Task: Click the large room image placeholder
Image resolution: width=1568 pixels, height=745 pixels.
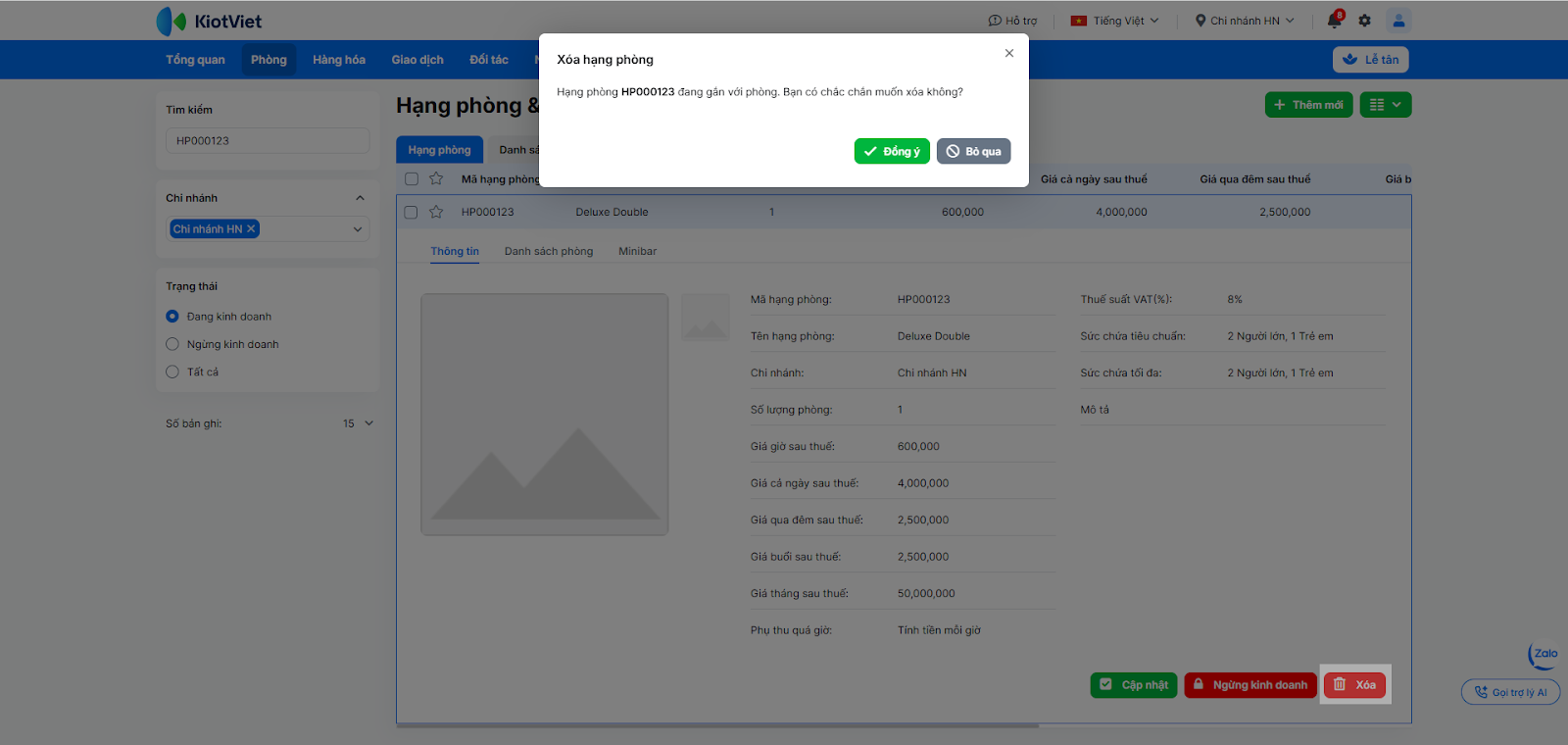Action: pos(545,415)
